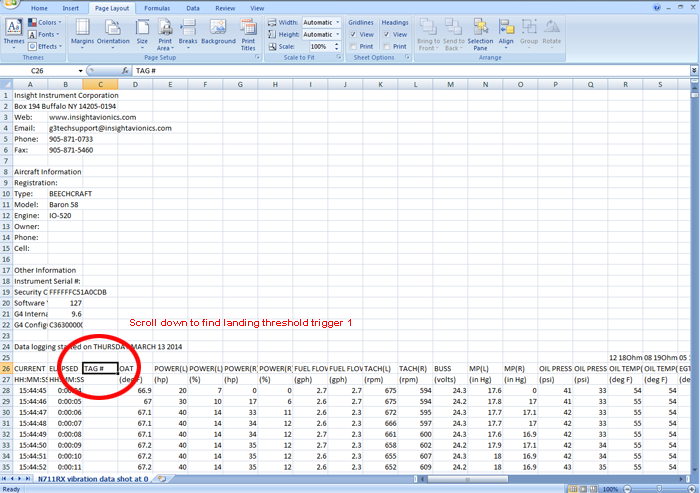Click the Insert Worksheet tab icon
The width and height of the screenshot is (700, 493).
(161, 479)
